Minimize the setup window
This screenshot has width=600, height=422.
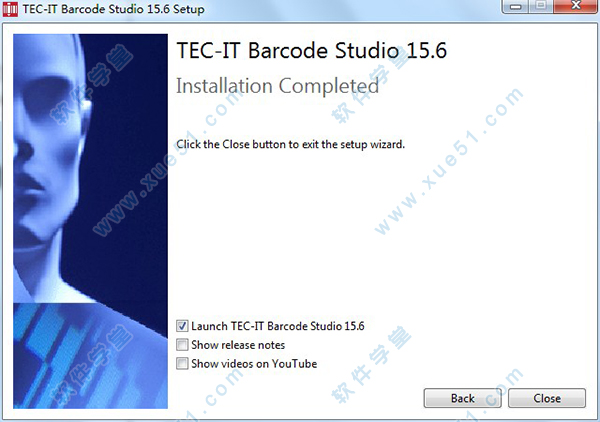516,6
